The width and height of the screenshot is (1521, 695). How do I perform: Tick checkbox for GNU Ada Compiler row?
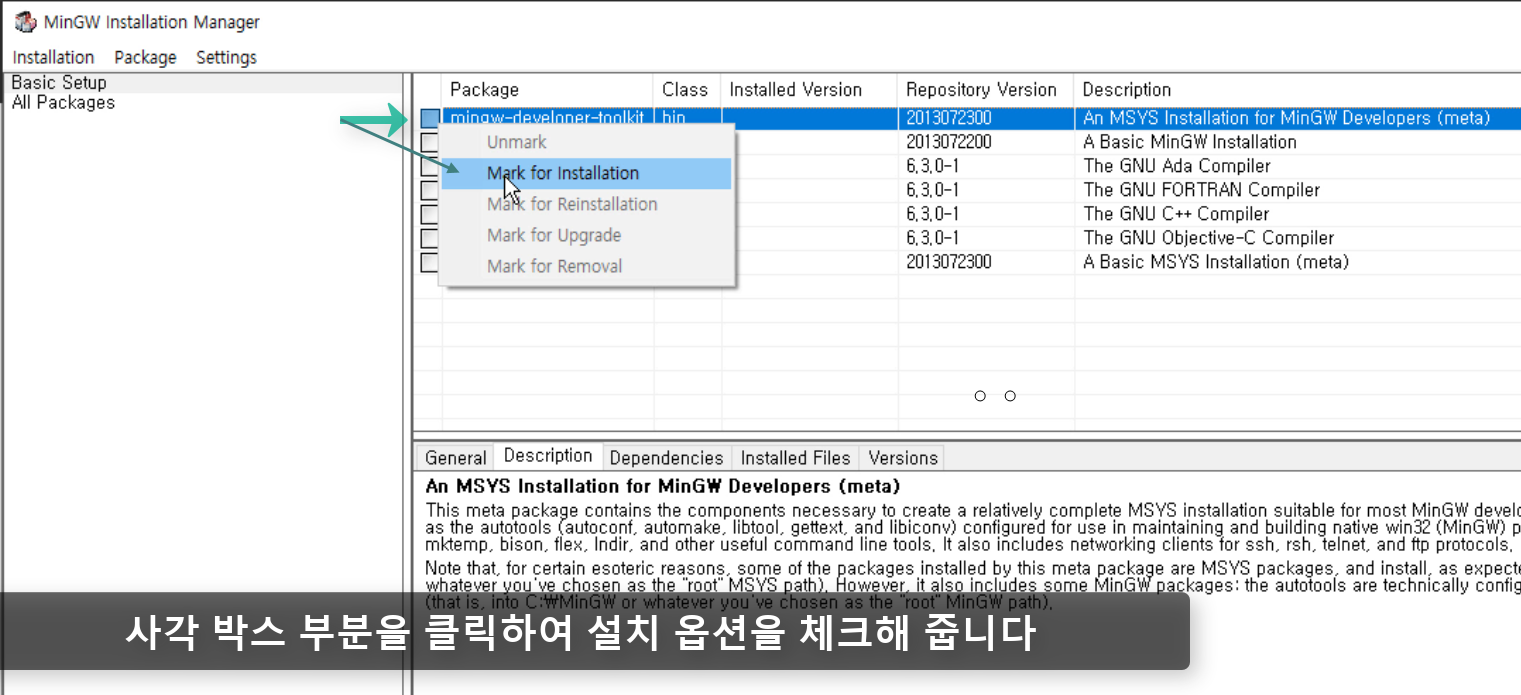429,166
